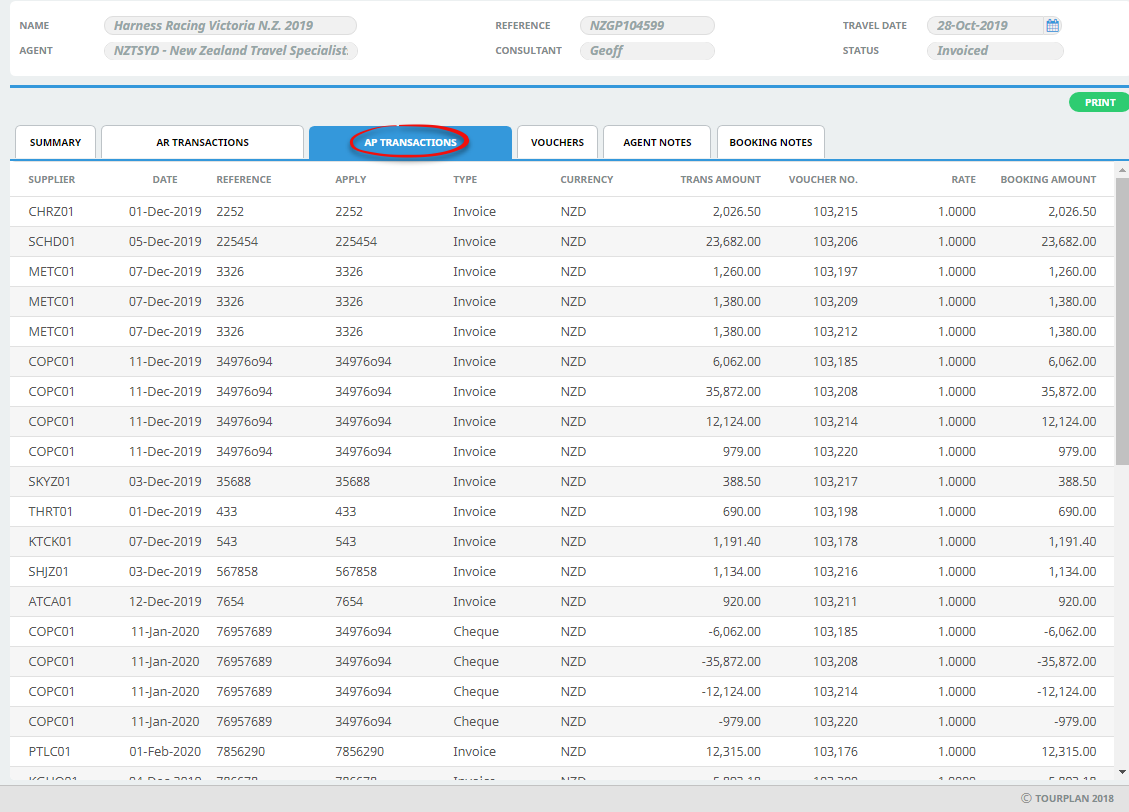Click the Status field showing Invoiced
The image size is (1129, 812).
995,51
